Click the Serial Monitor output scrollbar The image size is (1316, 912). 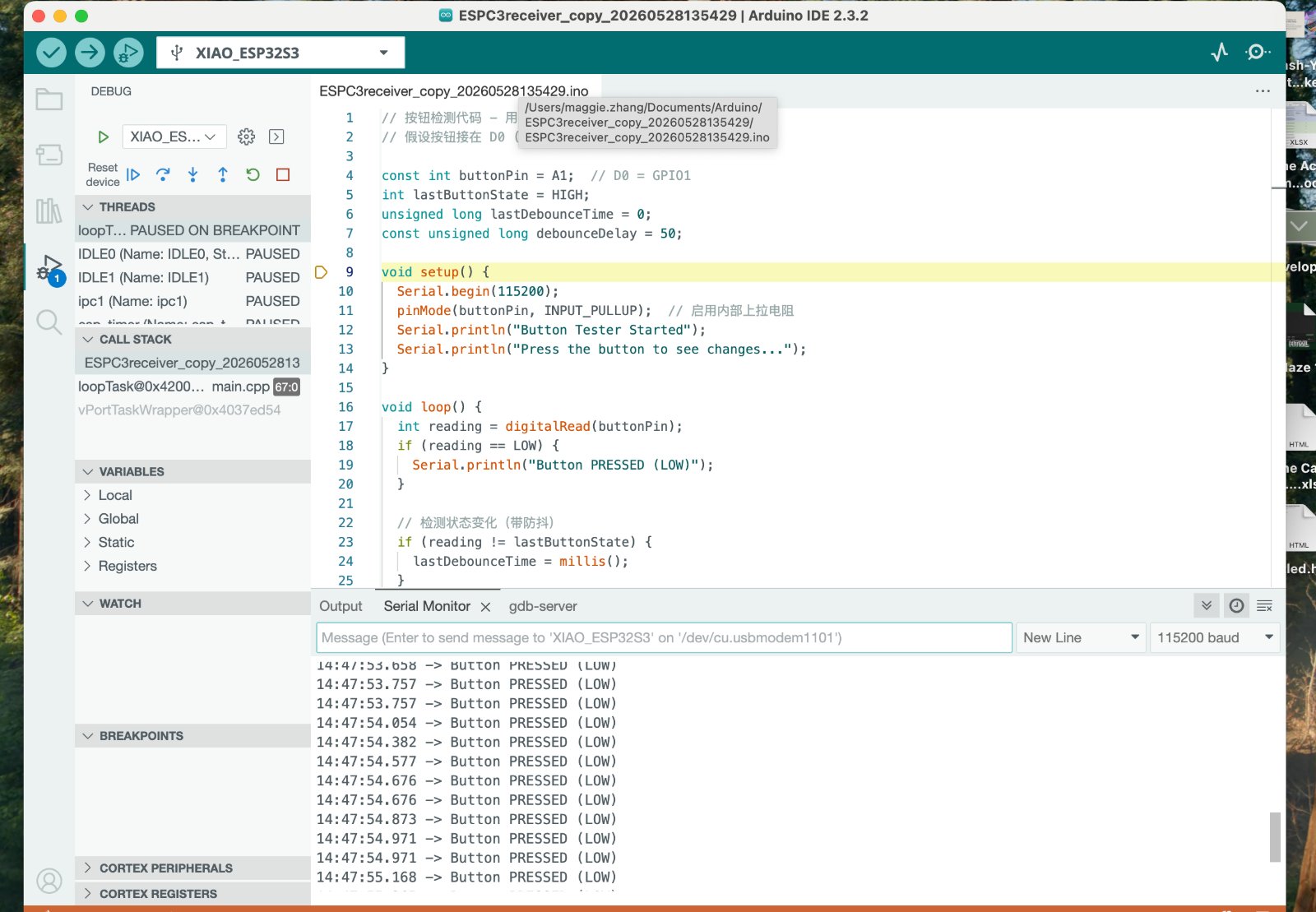click(x=1275, y=836)
